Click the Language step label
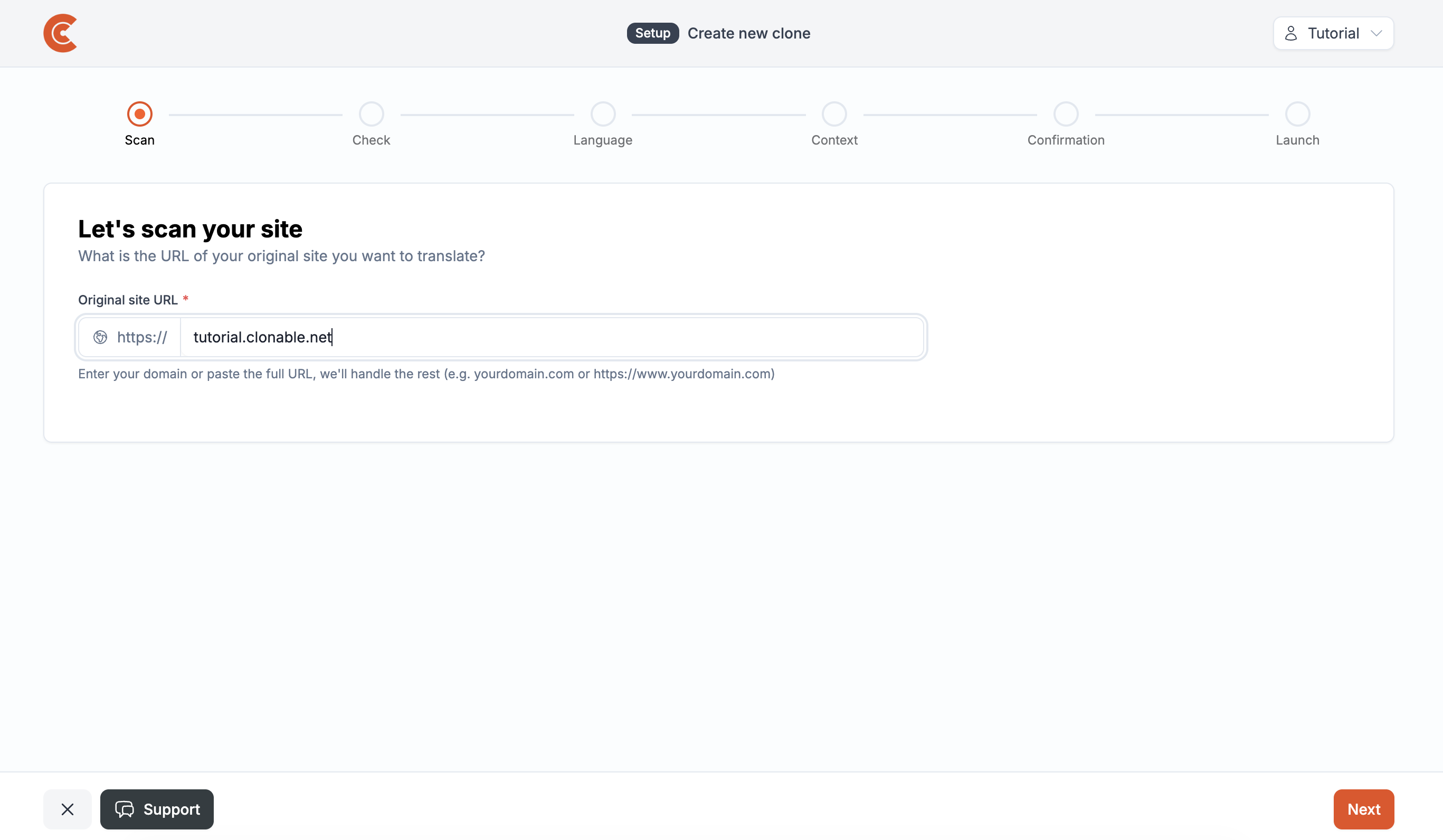This screenshot has height=840, width=1443. [603, 140]
